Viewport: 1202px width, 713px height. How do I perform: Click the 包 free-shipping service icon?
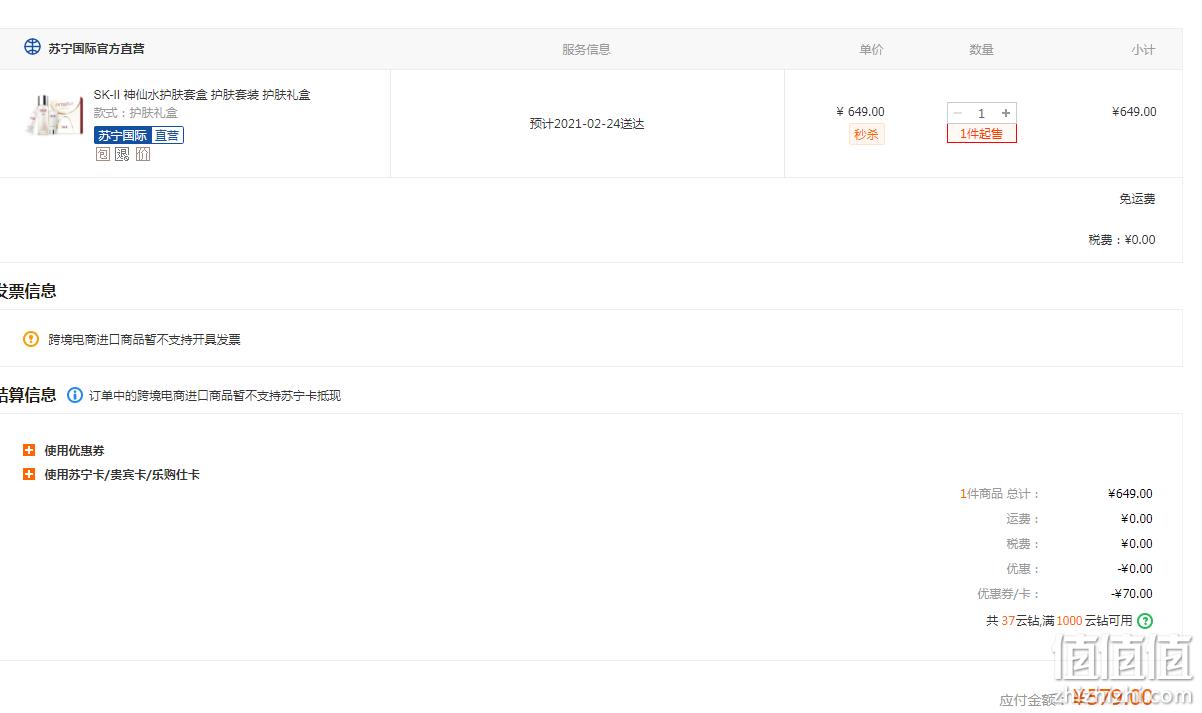coord(102,154)
